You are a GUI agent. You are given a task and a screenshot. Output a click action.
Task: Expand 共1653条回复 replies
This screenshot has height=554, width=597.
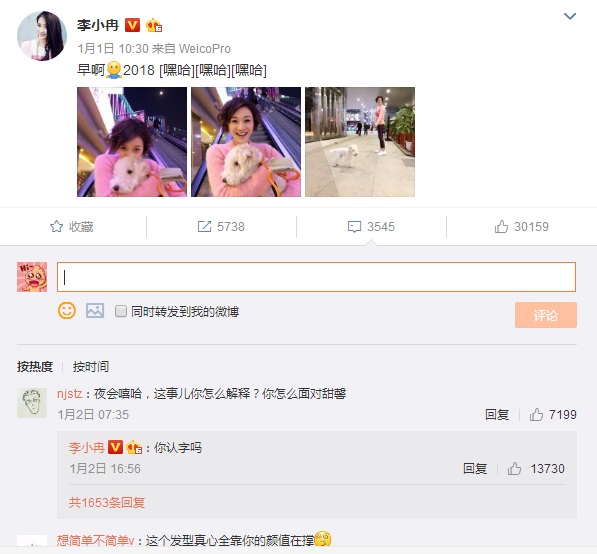tap(107, 503)
